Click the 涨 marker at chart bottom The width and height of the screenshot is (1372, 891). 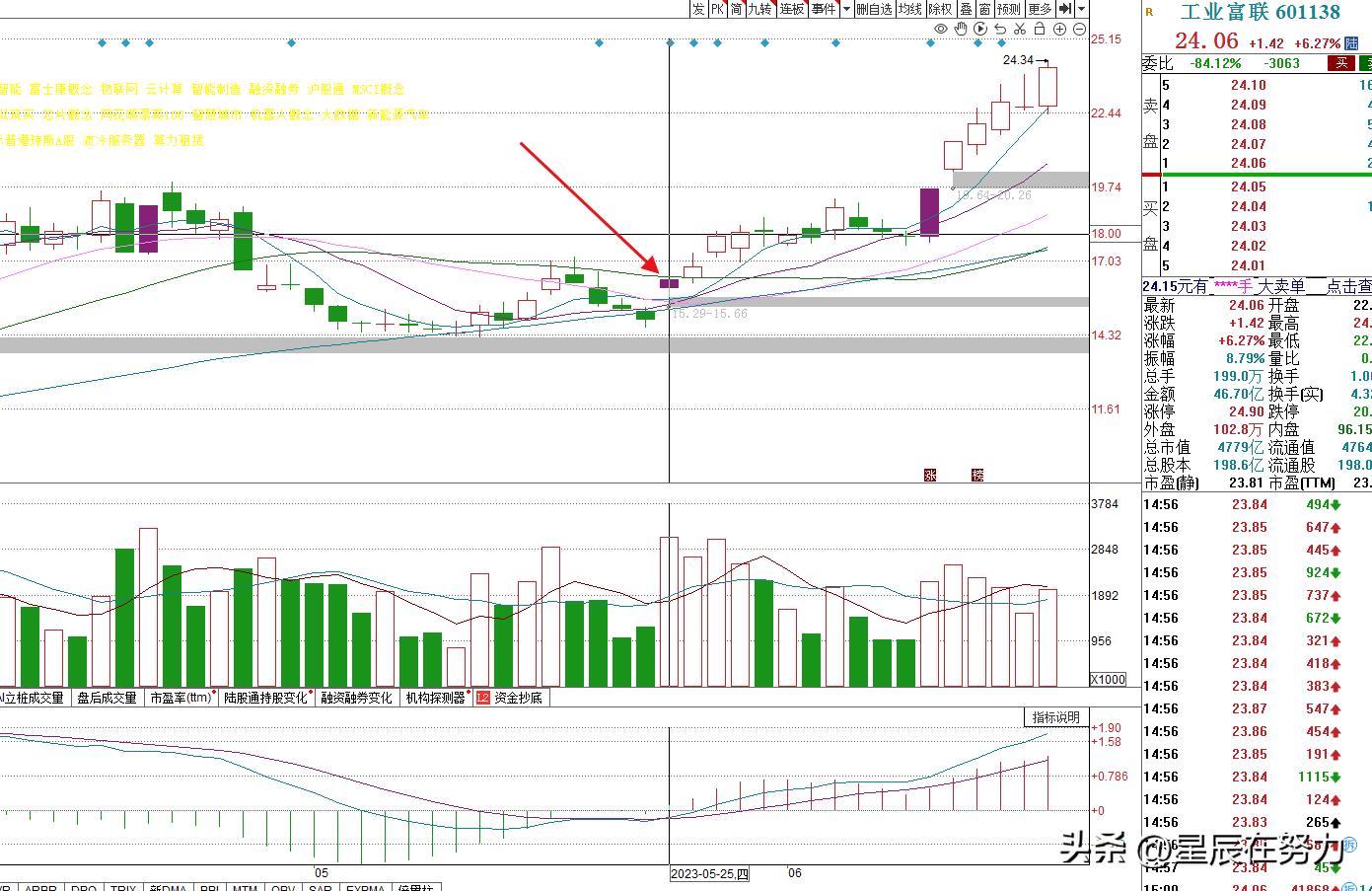929,475
